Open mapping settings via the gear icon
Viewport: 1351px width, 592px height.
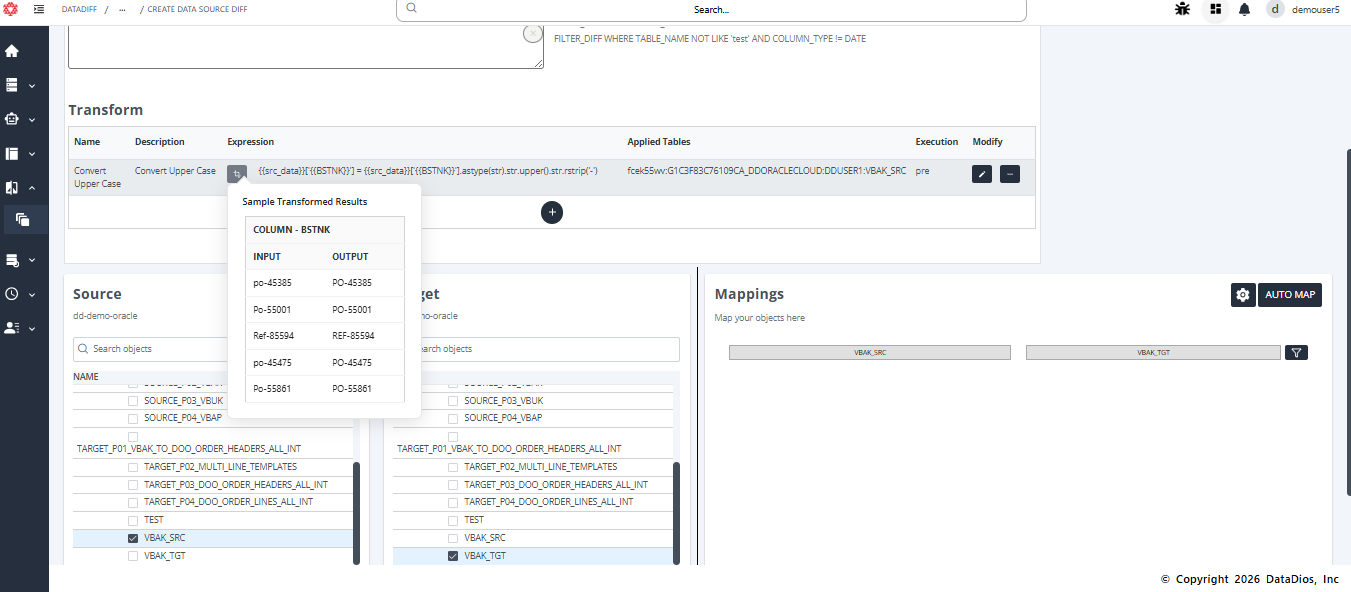1242,295
